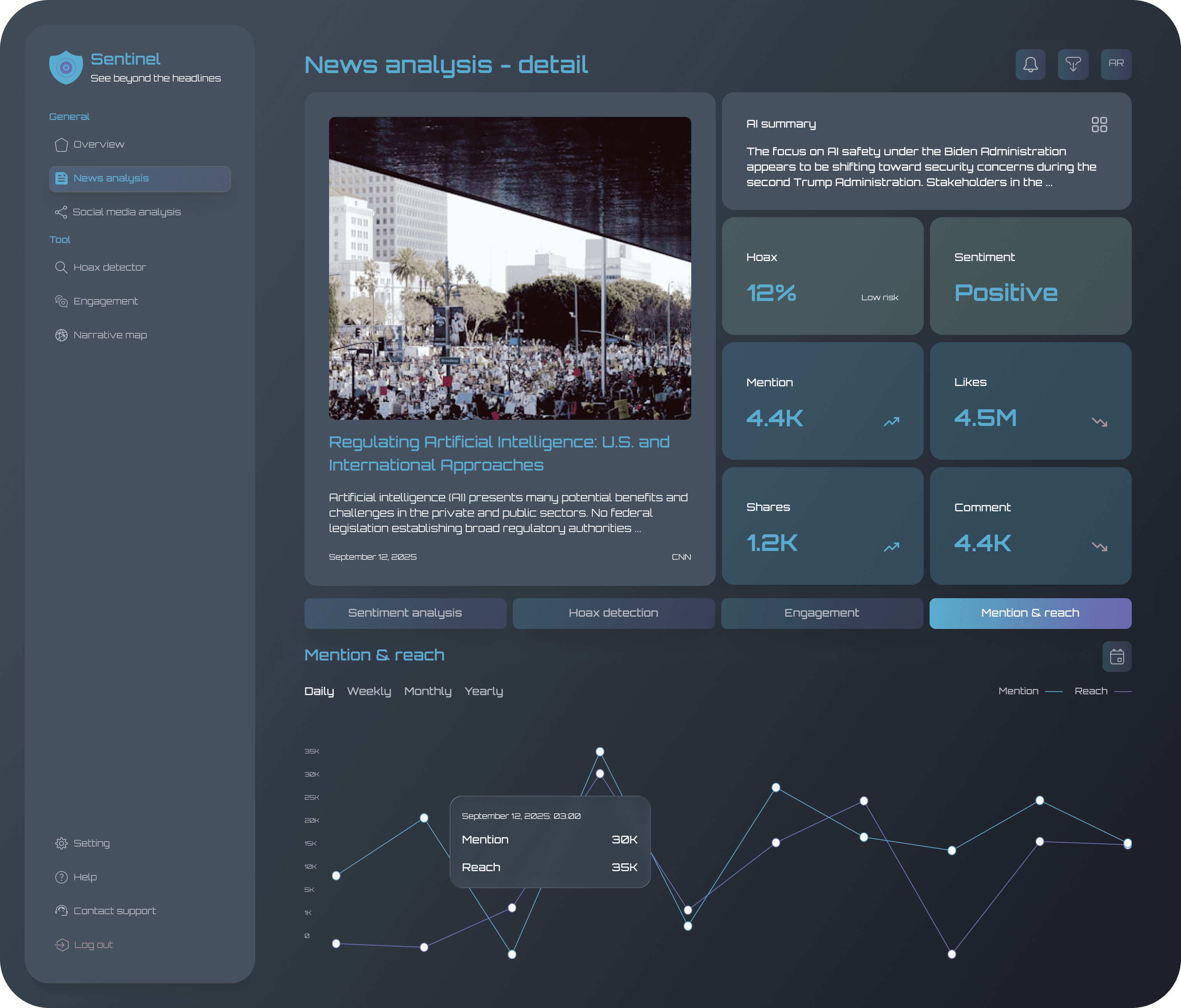Click the filter funnel icon

coord(1073,65)
